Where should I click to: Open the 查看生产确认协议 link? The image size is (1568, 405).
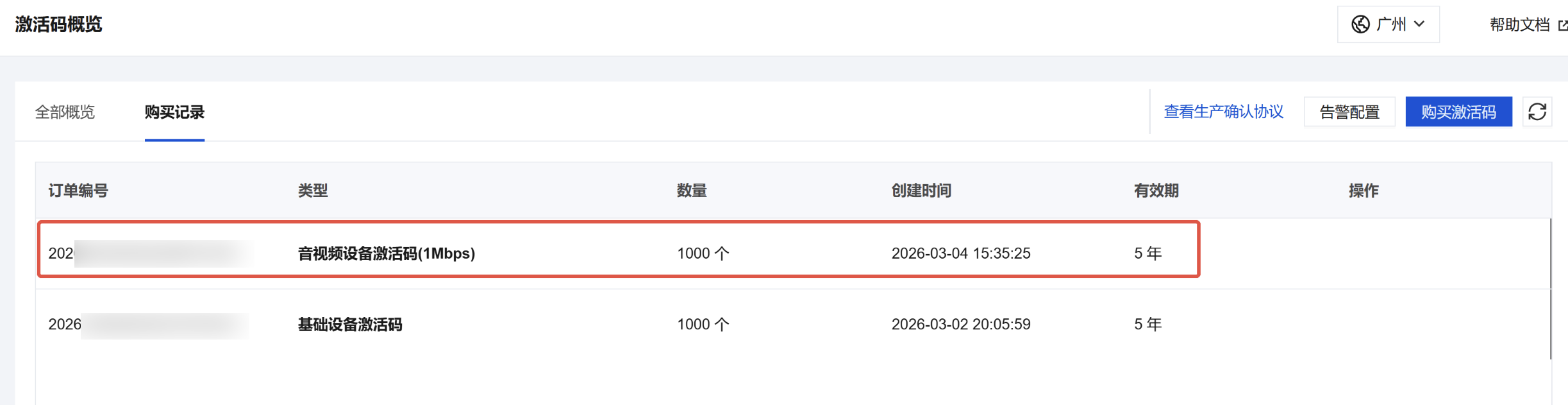[1223, 112]
